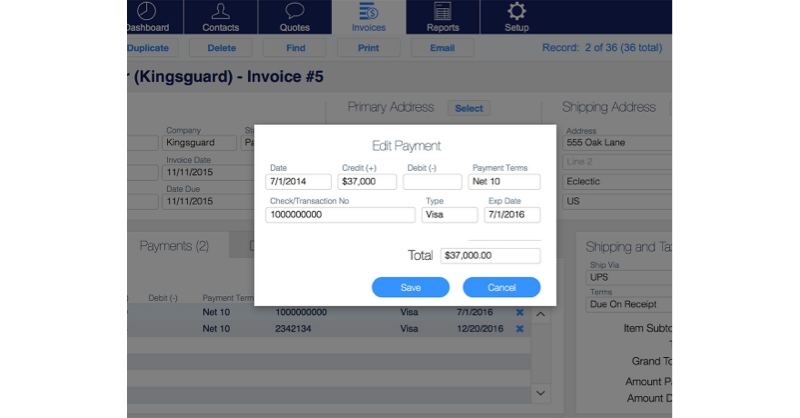The height and width of the screenshot is (418, 800).
Task: Click the Invoice Date field
Action: pos(208,173)
